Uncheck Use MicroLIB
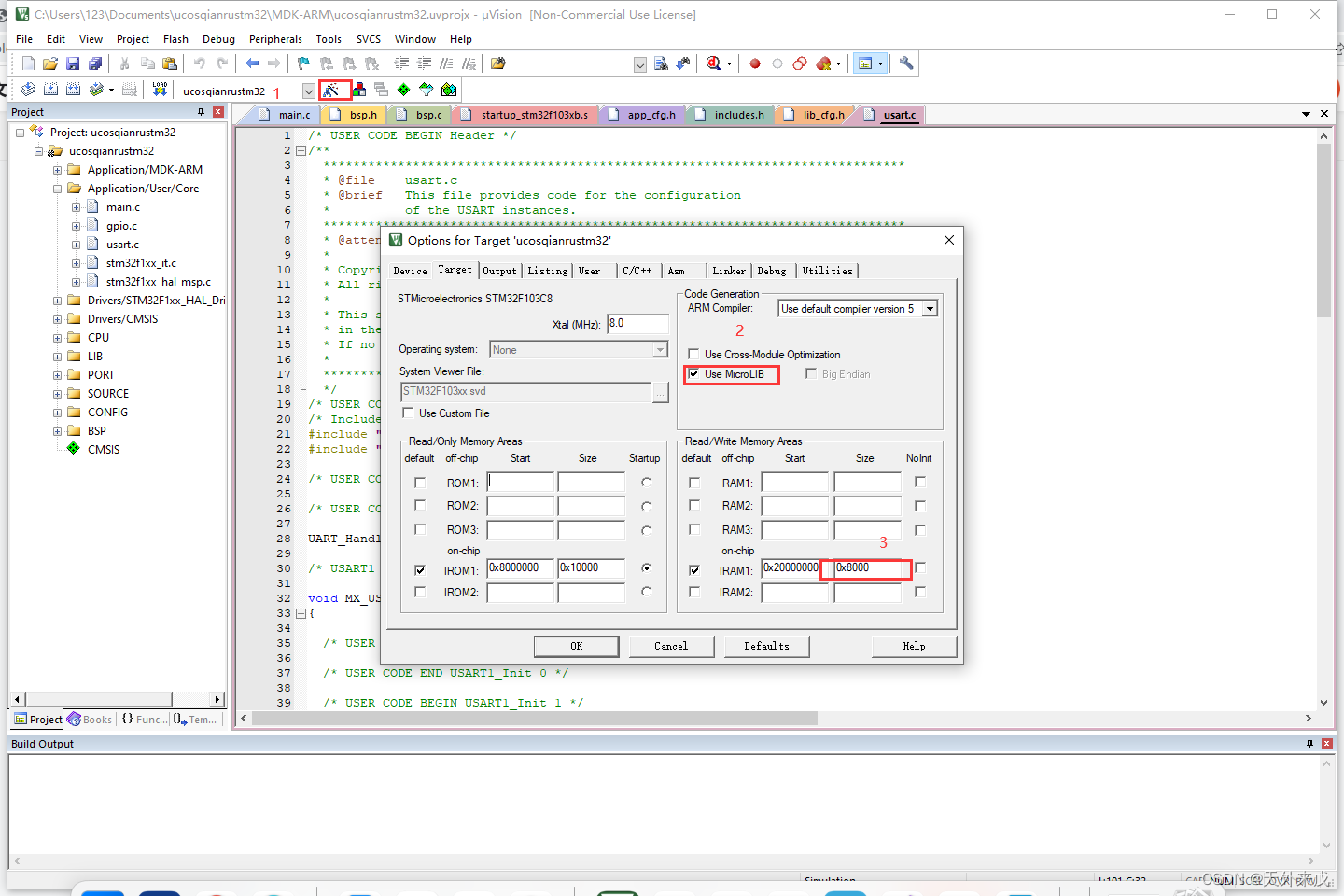The width and height of the screenshot is (1344, 896). coord(693,374)
